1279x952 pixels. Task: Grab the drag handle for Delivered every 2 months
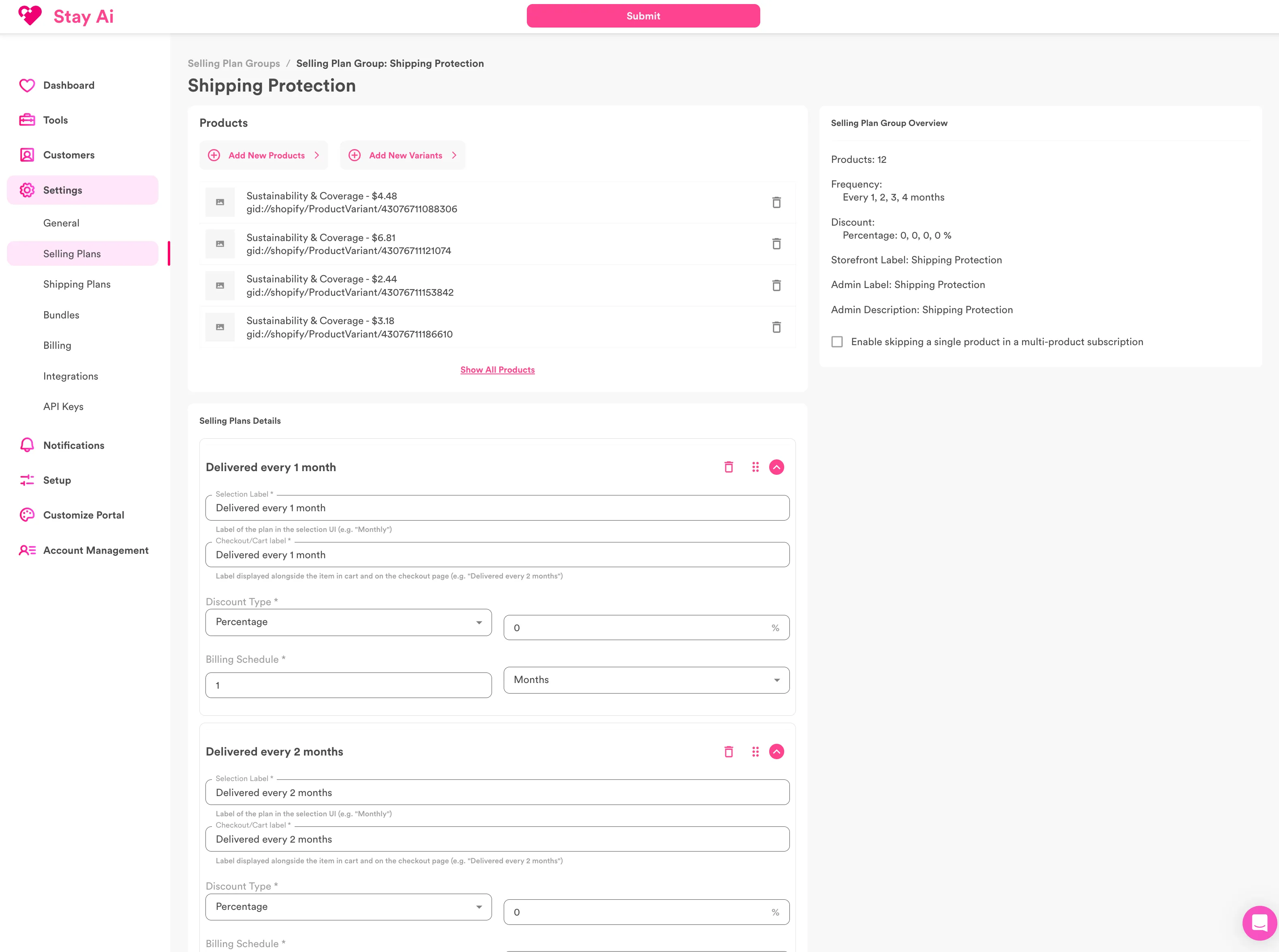[756, 751]
